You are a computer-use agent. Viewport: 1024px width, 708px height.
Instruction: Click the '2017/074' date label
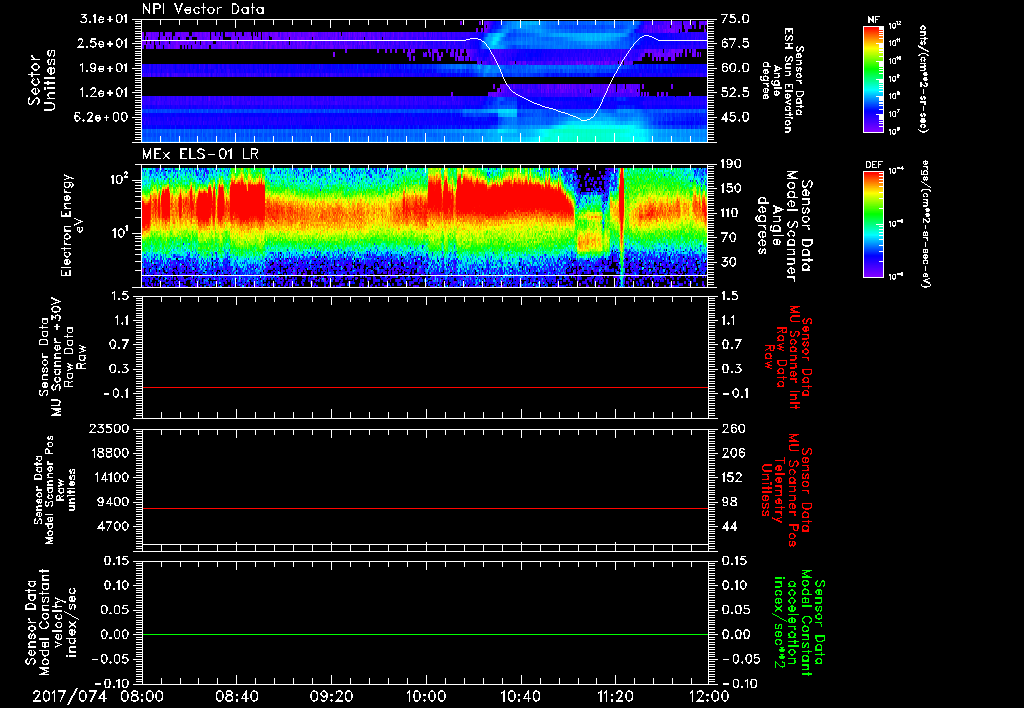tap(69, 697)
